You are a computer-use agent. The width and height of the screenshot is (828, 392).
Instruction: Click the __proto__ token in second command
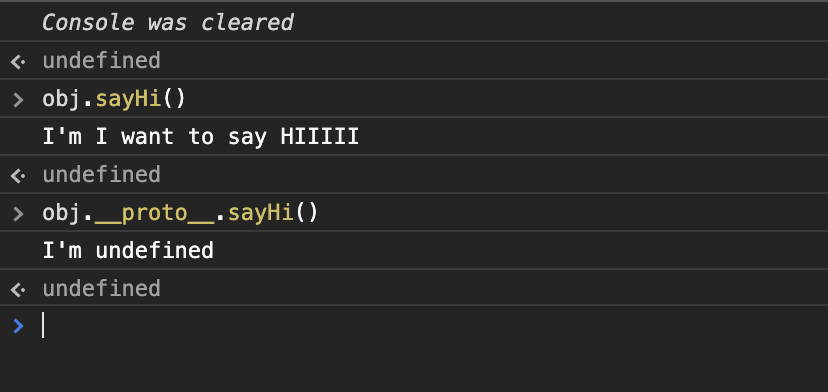click(155, 213)
